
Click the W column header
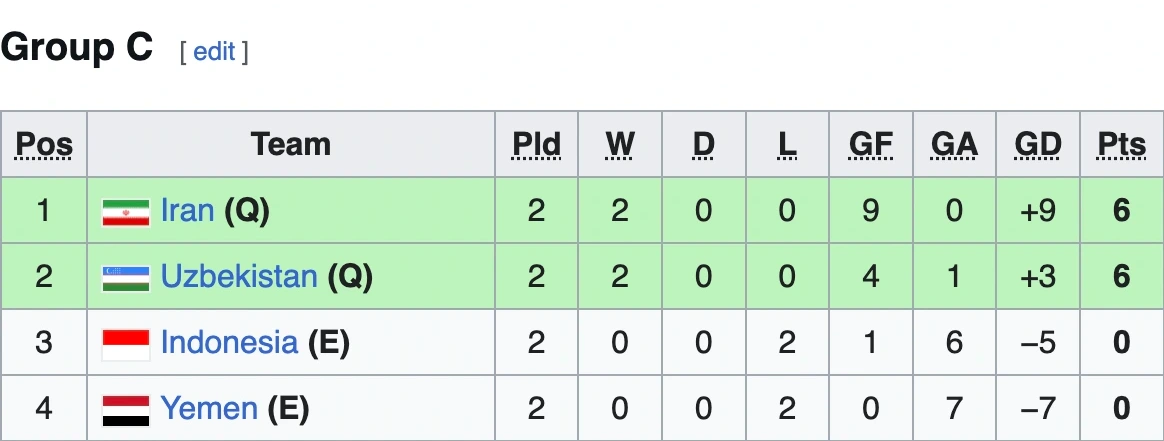[620, 145]
